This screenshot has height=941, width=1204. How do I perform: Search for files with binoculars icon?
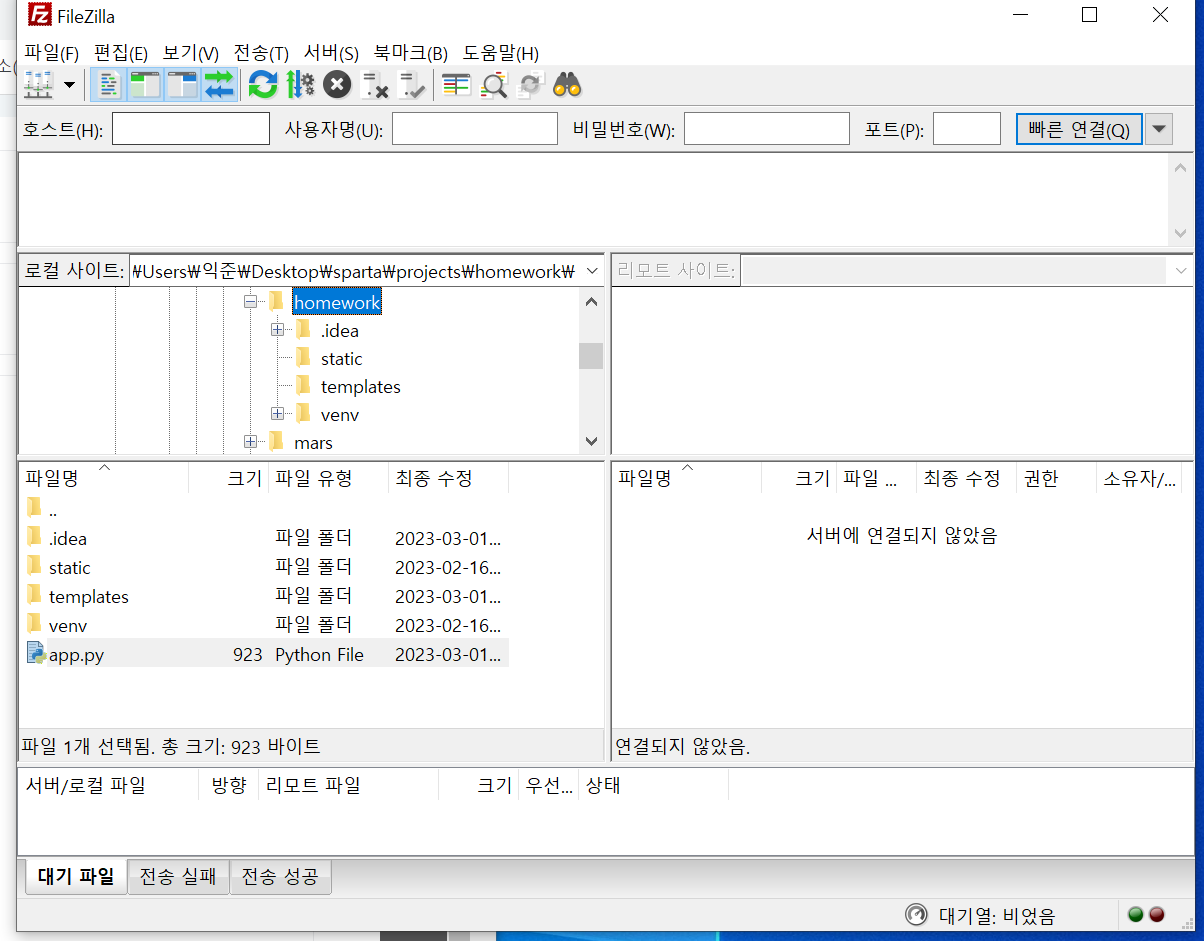coord(568,86)
